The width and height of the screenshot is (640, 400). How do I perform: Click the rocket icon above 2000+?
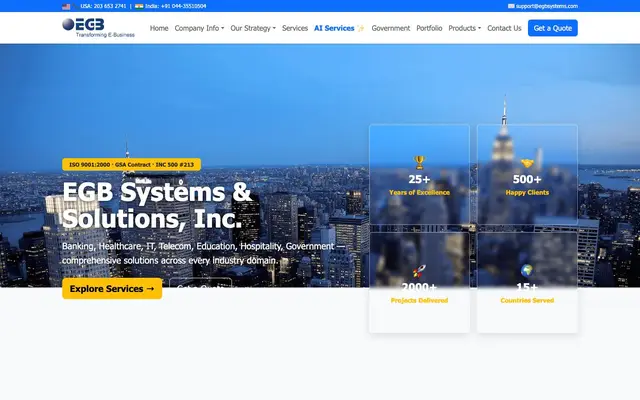[419, 271]
